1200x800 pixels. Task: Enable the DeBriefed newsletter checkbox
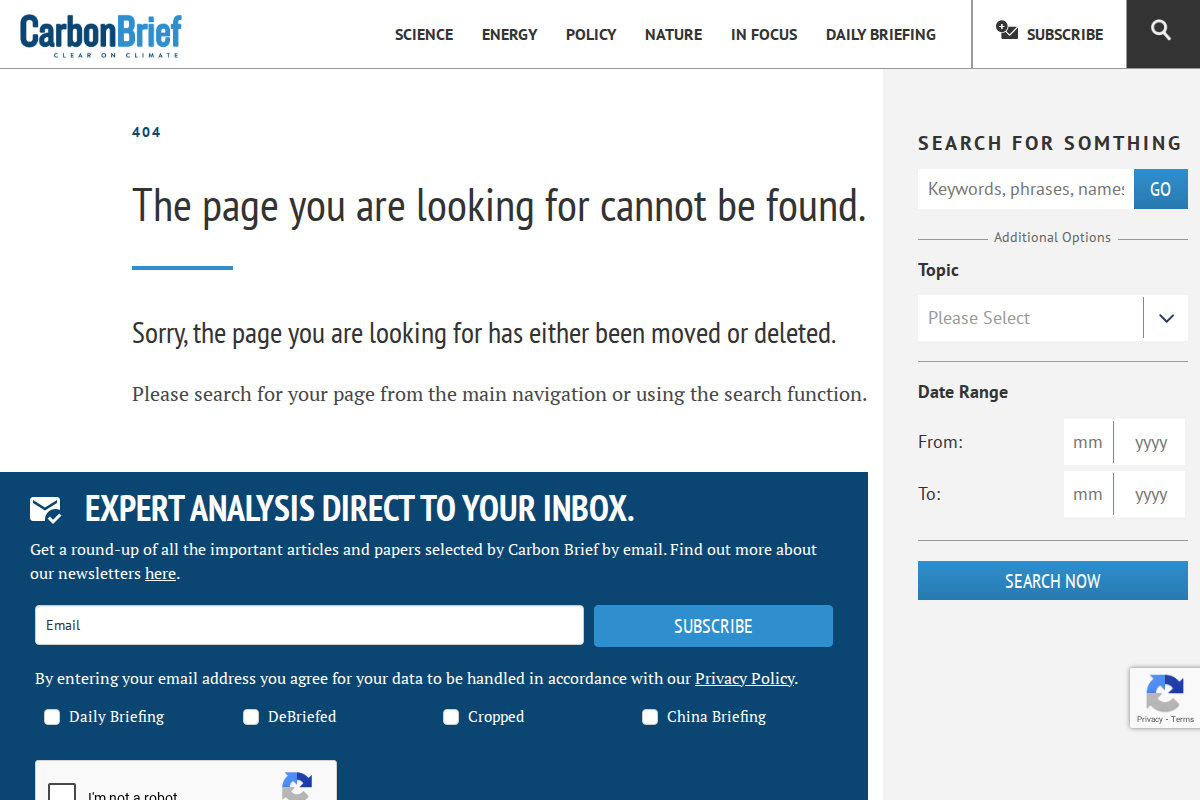click(x=251, y=717)
